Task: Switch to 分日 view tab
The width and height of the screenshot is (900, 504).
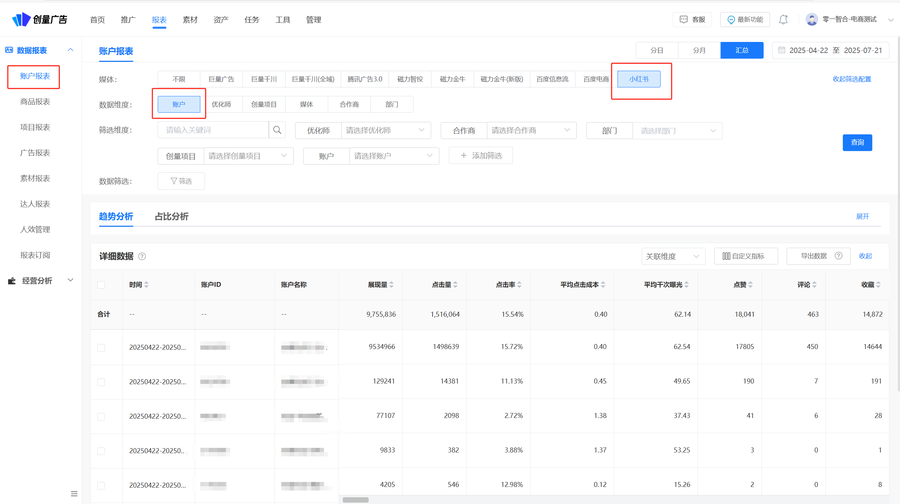Action: coord(657,51)
